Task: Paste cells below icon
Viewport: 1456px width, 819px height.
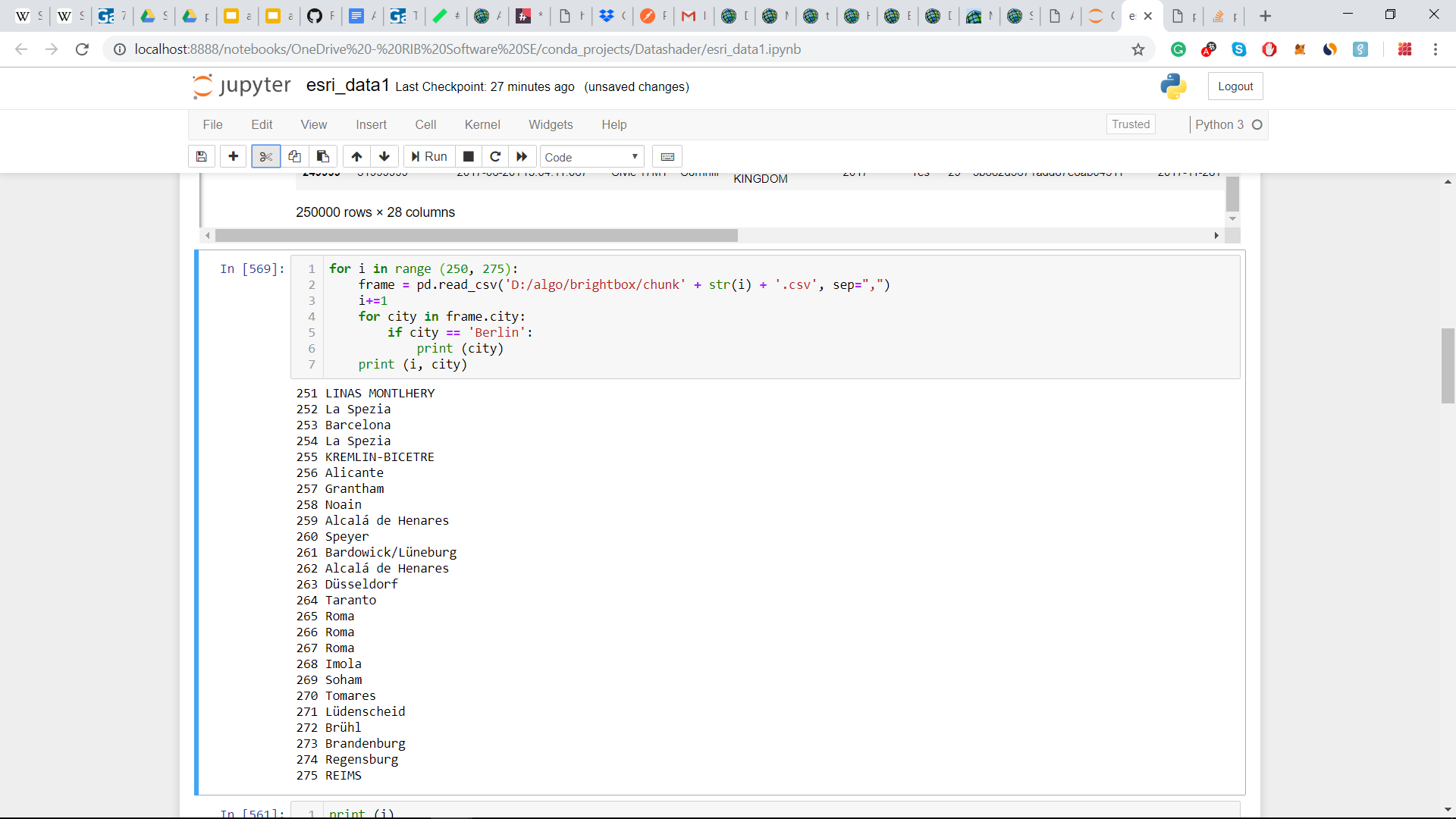Action: (x=323, y=156)
